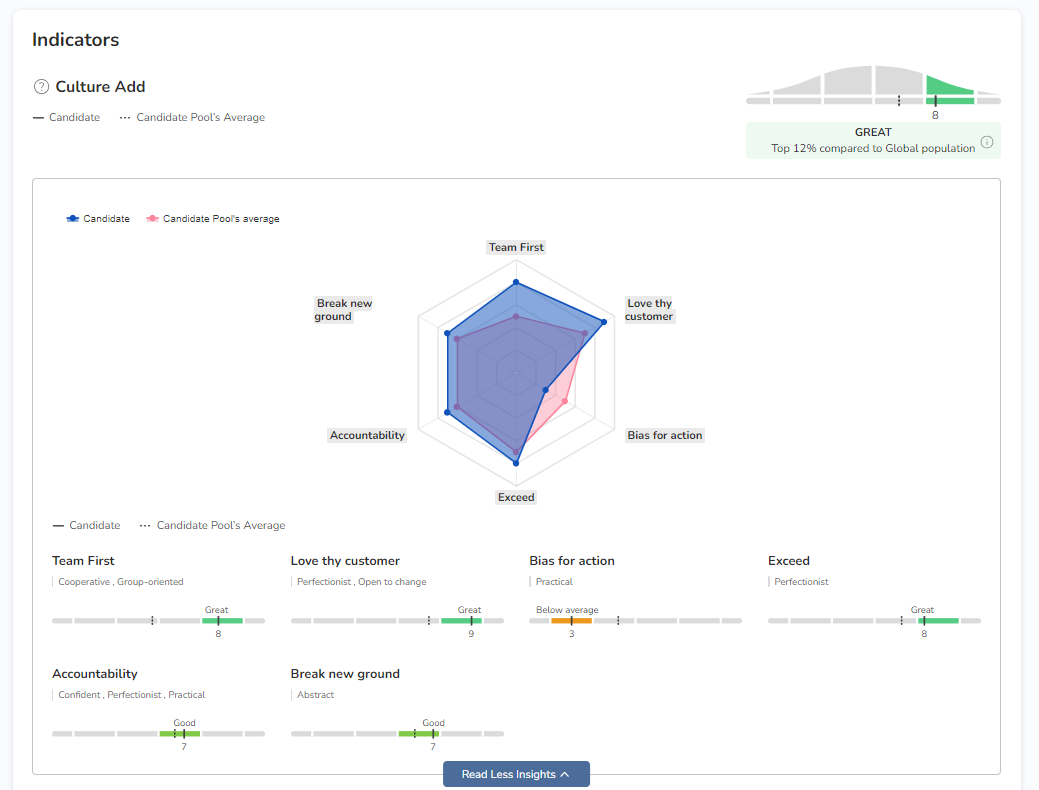Click the pink Candidate Pool's average legend marker
The image size is (1039, 790).
(152, 219)
